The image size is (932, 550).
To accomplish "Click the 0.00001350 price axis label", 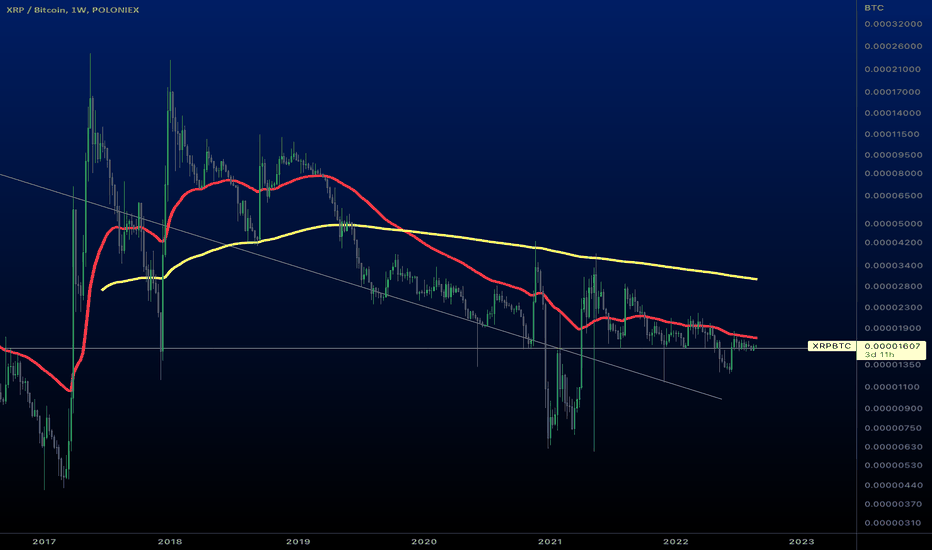I will (893, 365).
